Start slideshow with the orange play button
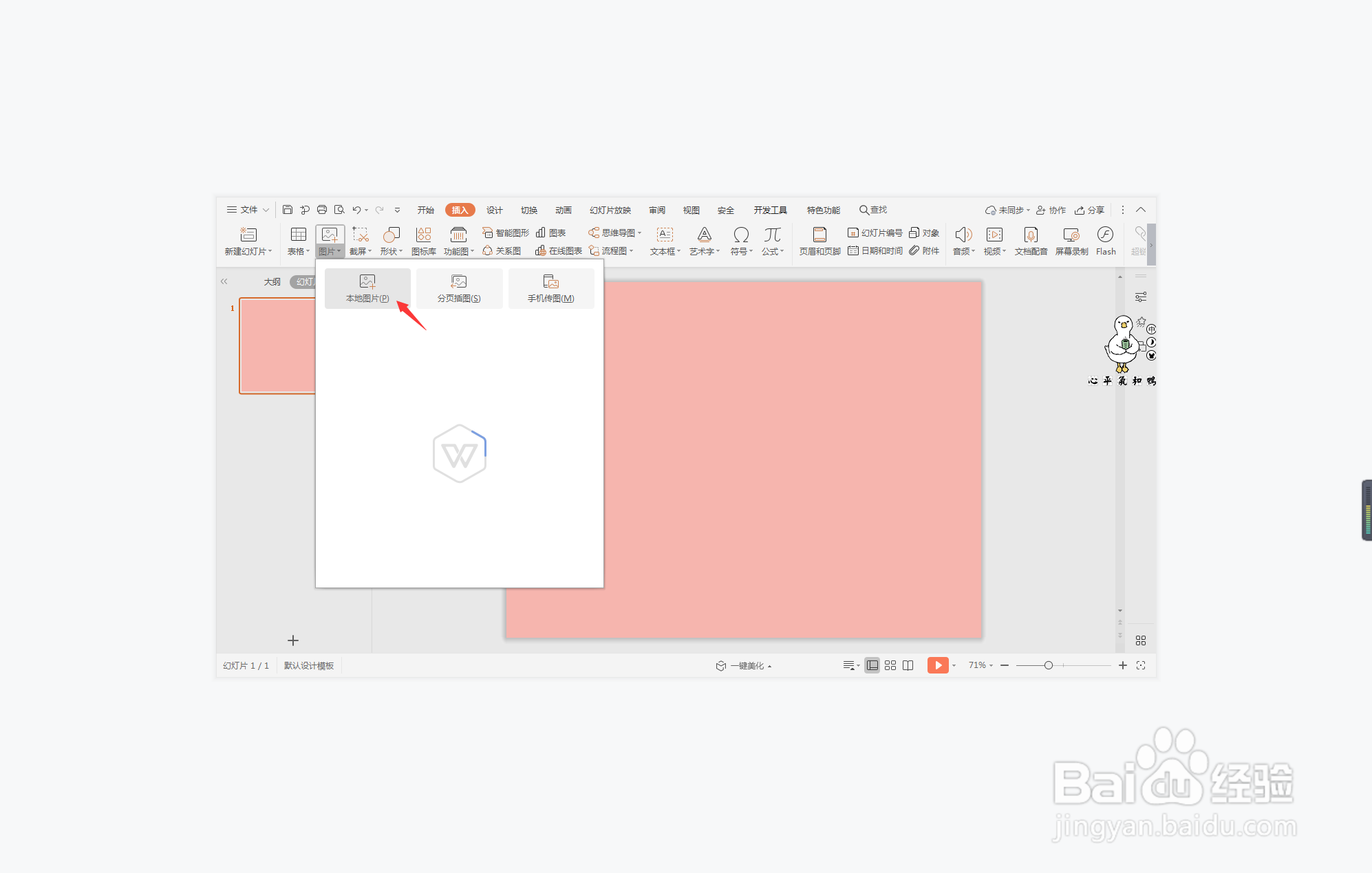 [938, 665]
